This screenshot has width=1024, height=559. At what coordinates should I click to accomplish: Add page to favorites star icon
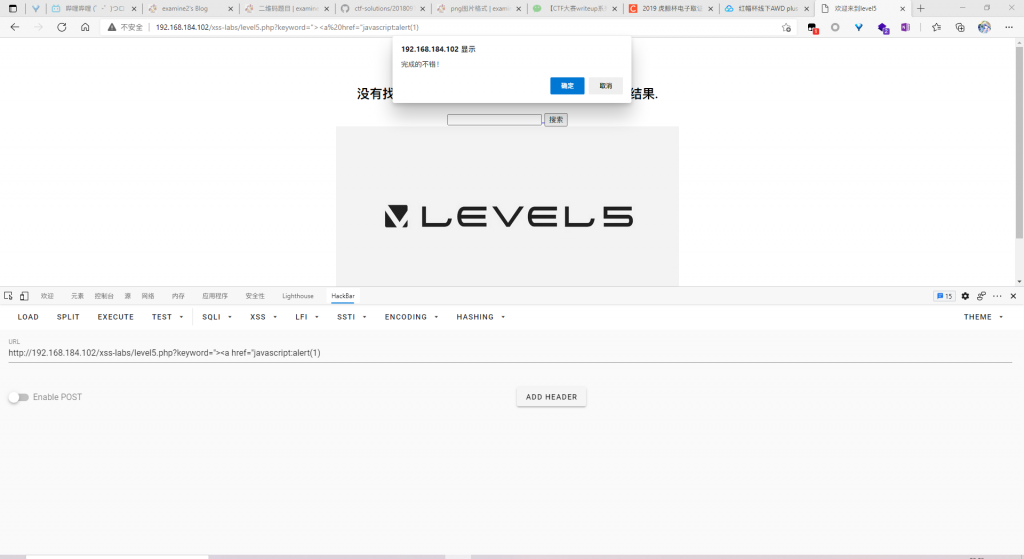[x=786, y=27]
